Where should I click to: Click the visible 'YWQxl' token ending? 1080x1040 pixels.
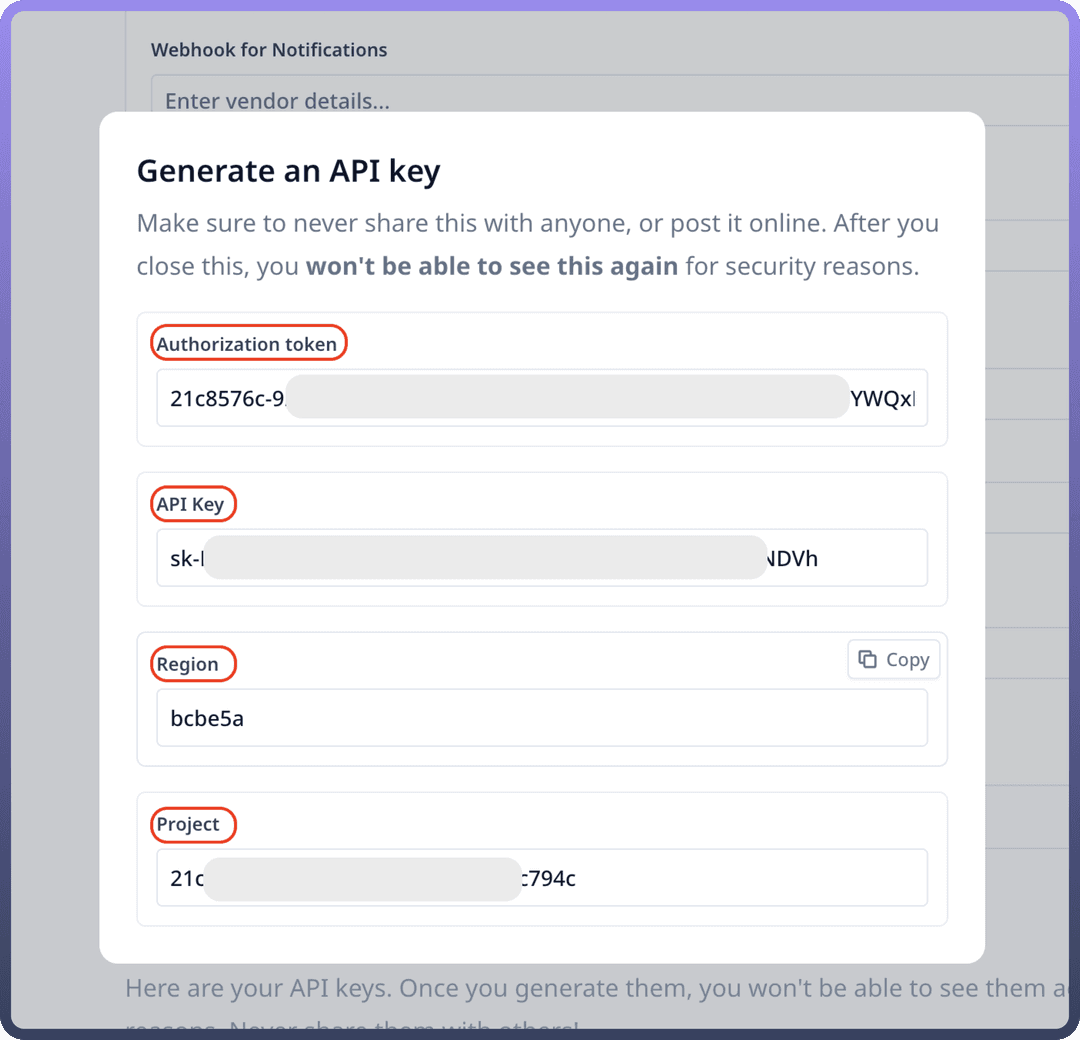tap(882, 398)
